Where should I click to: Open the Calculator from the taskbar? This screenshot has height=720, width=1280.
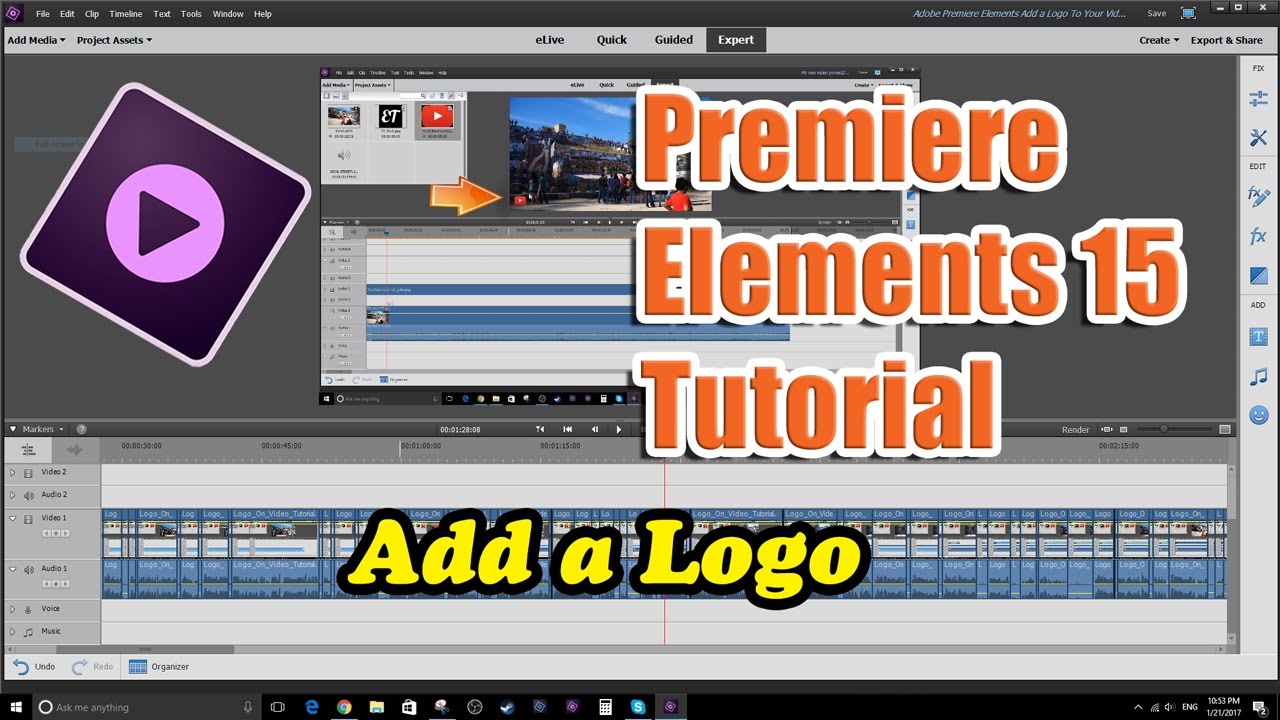(x=605, y=707)
